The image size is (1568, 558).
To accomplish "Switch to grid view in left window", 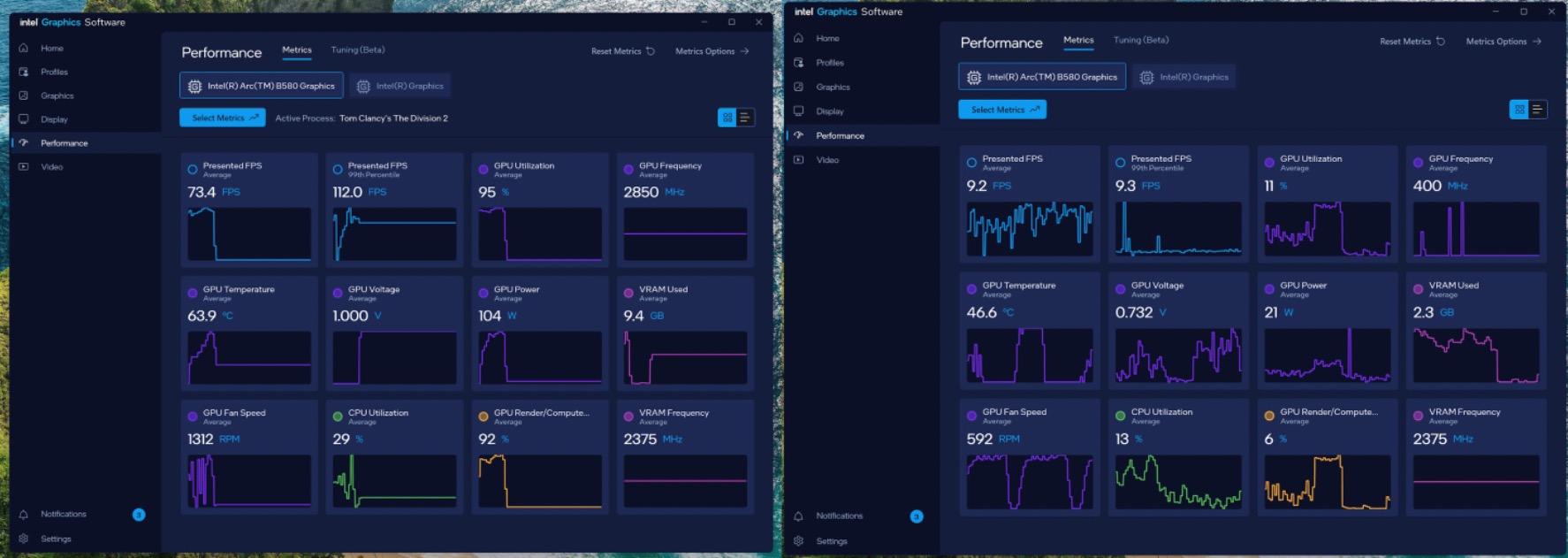I will 727,118.
